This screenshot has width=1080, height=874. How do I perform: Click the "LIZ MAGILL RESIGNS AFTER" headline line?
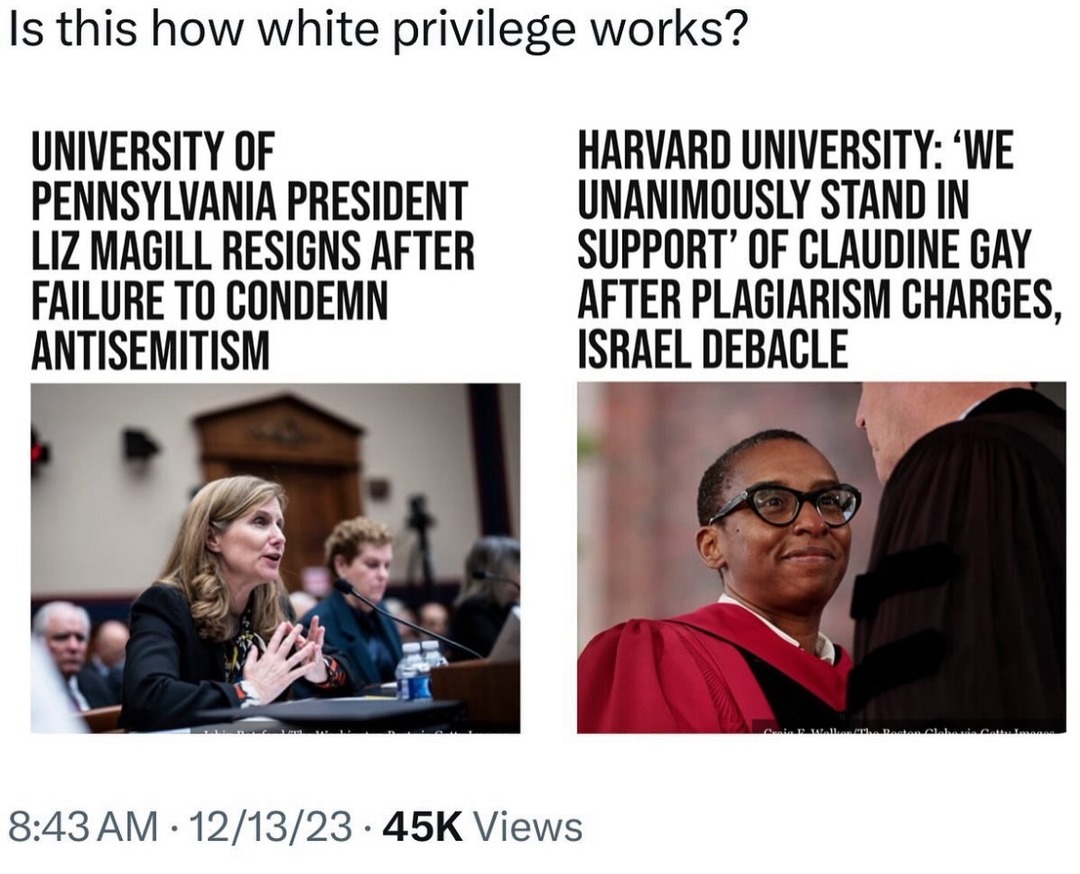[x=252, y=252]
